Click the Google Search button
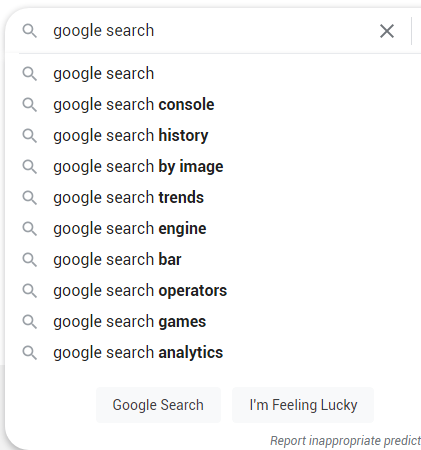 point(158,405)
